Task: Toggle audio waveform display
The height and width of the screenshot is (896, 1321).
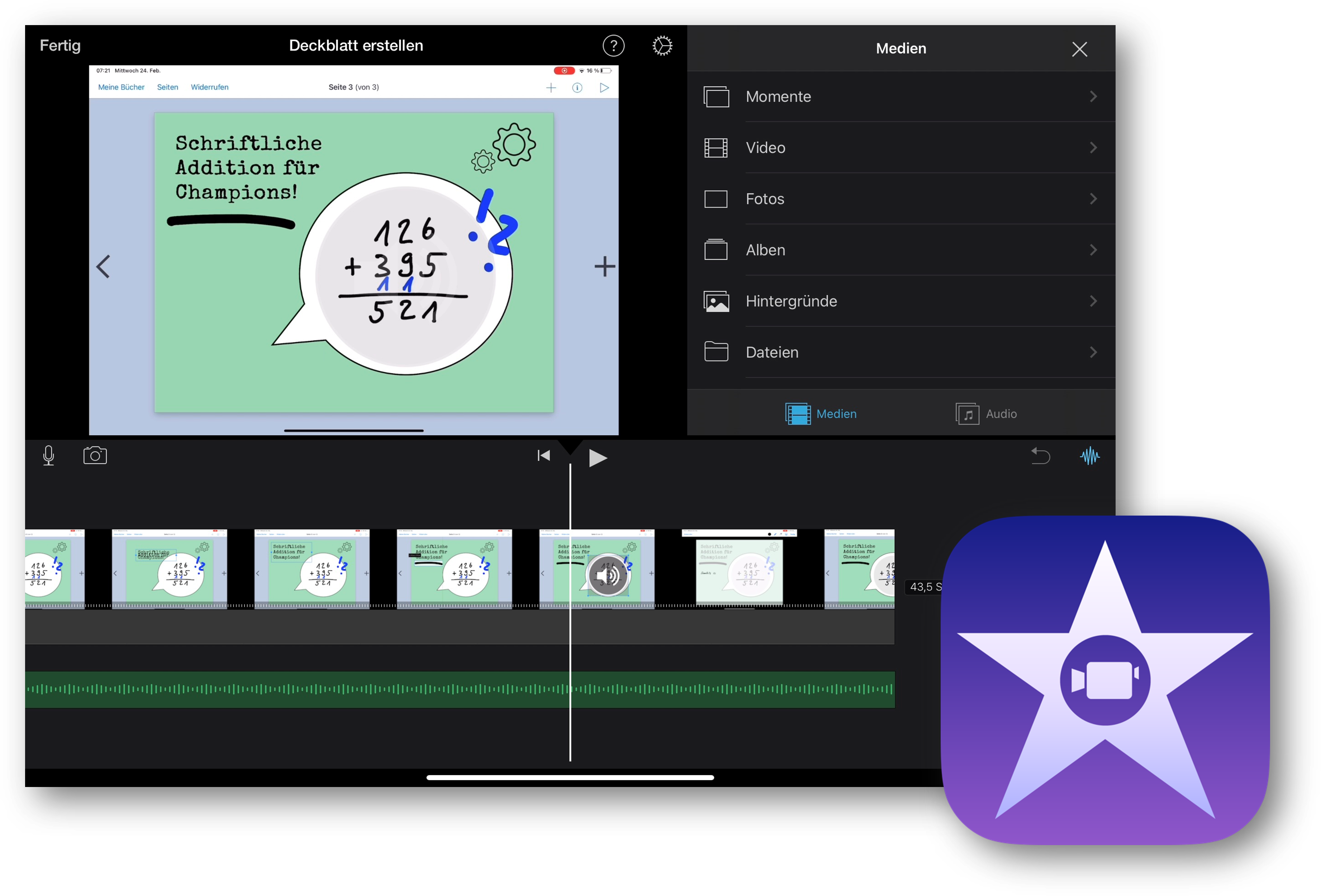Action: pyautogui.click(x=1090, y=455)
